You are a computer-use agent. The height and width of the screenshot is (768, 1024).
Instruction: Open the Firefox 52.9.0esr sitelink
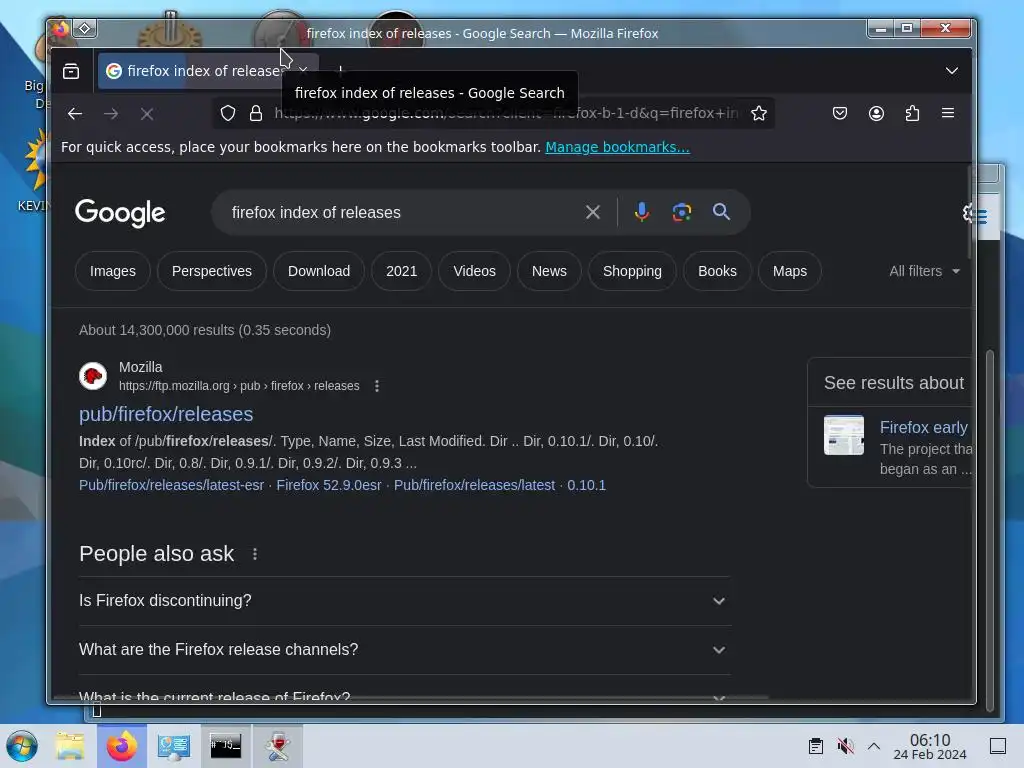pyautogui.click(x=328, y=485)
